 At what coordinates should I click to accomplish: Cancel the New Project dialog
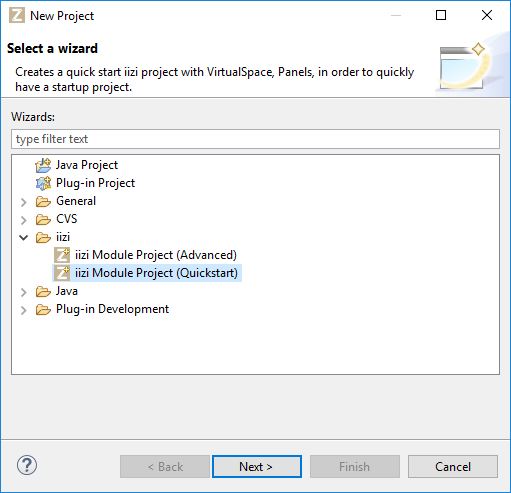[453, 466]
